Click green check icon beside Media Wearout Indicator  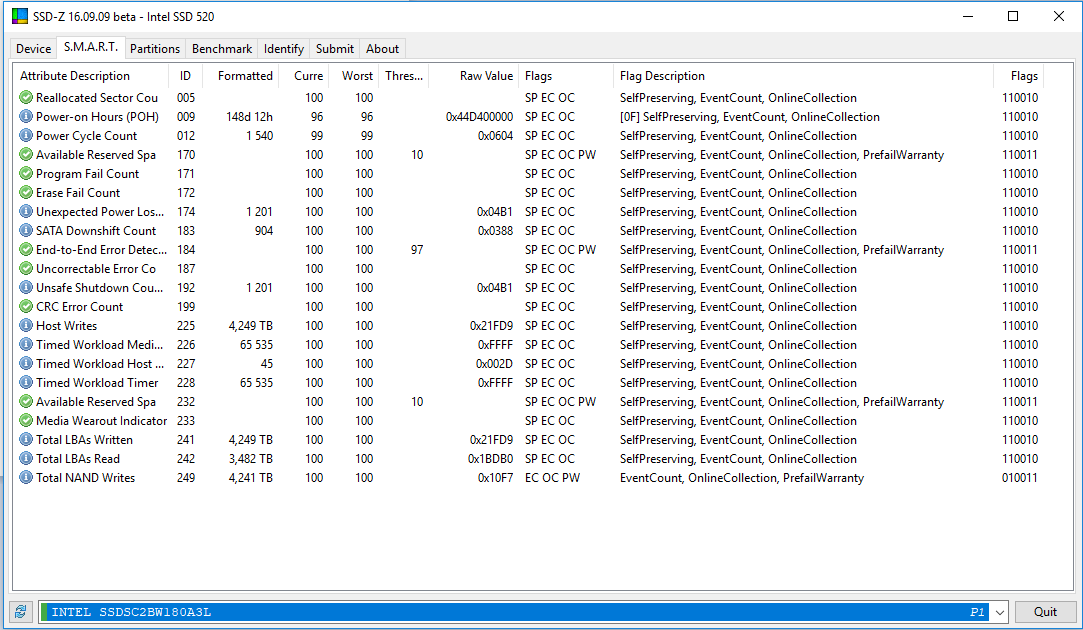(26, 421)
